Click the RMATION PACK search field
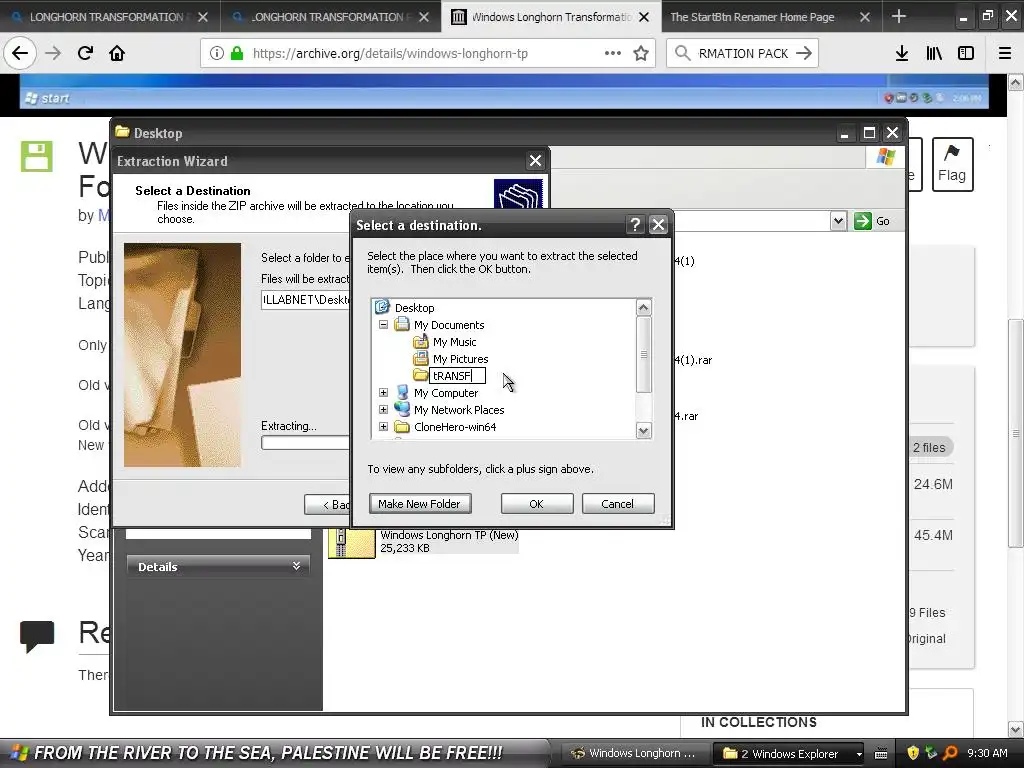The height and width of the screenshot is (768, 1024). 743,54
